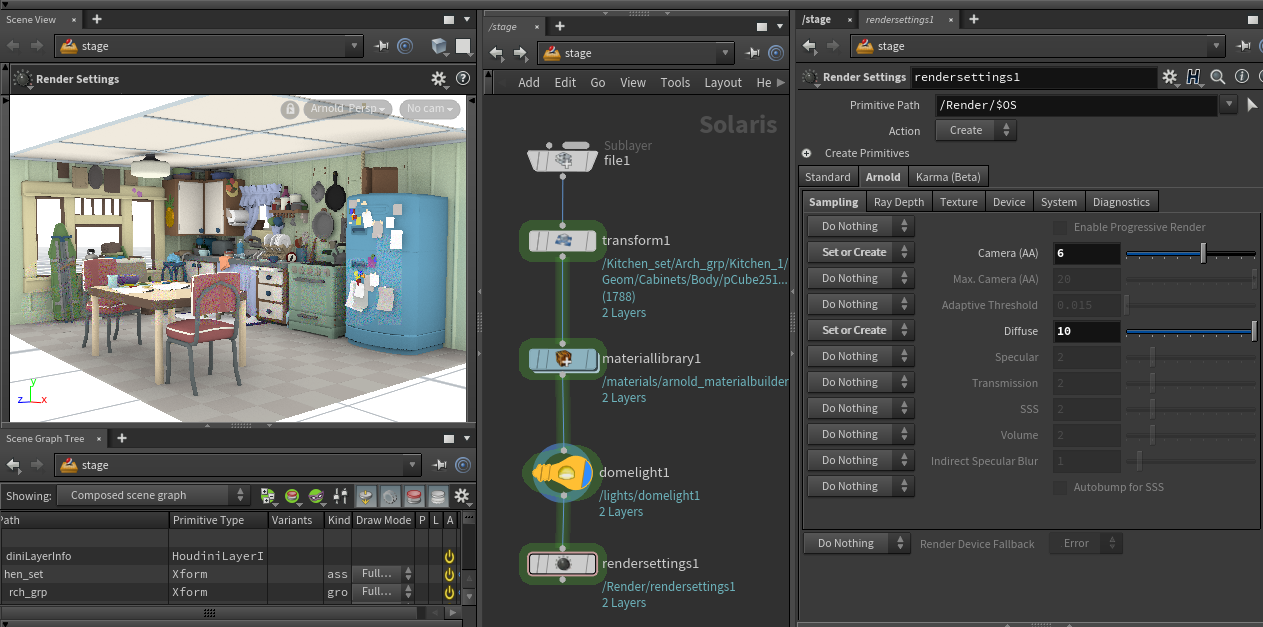Click the help question mark in Scene View
The height and width of the screenshot is (627, 1263).
click(463, 79)
